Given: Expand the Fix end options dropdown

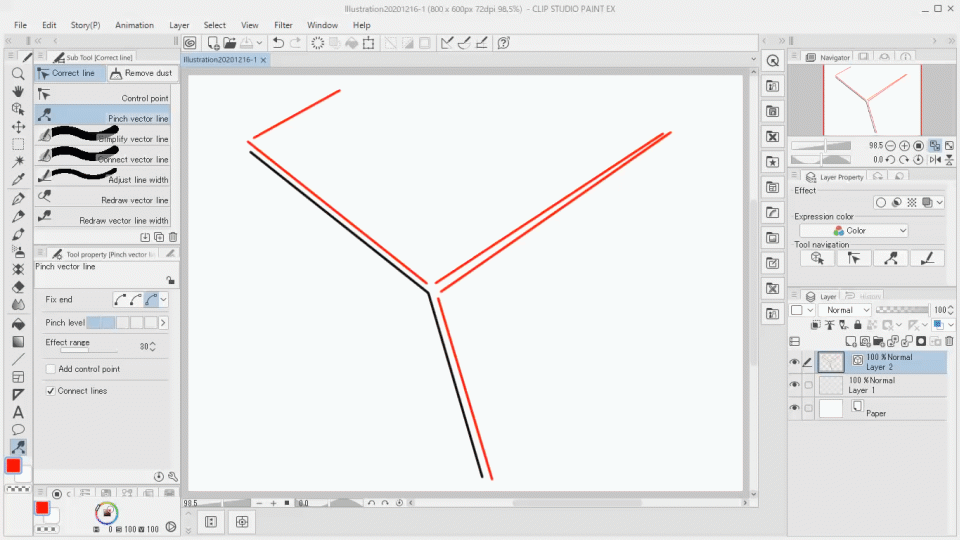Looking at the screenshot, I should [x=163, y=299].
